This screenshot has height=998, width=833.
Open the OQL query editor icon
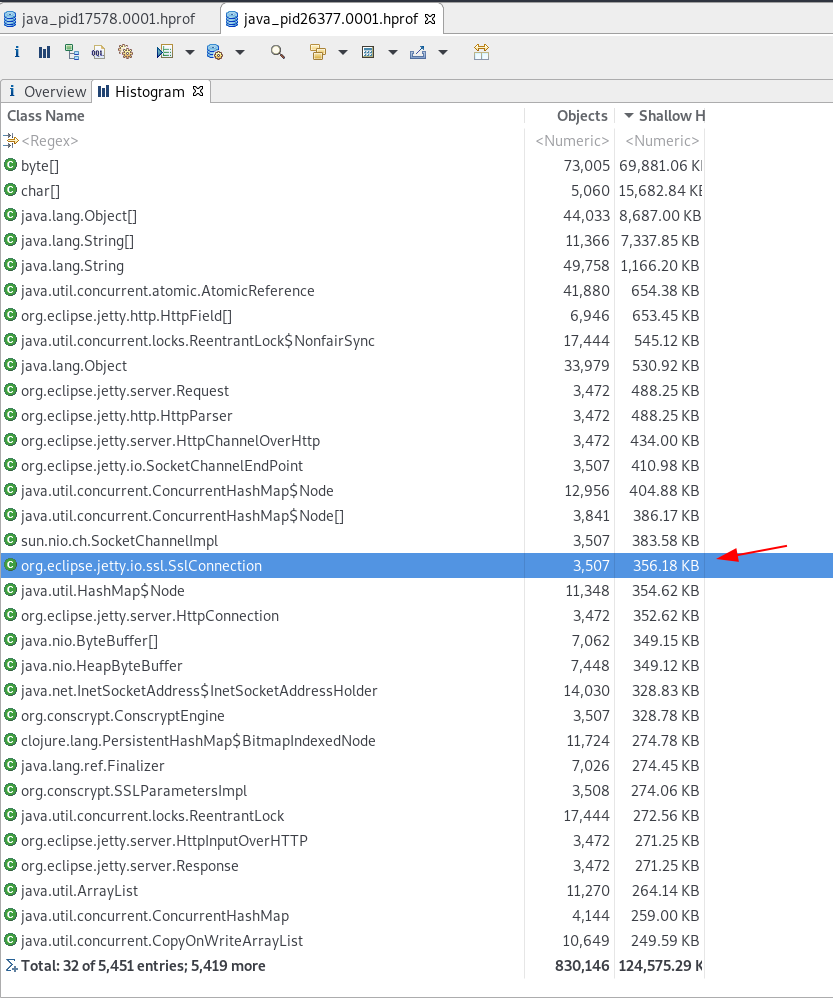coord(98,51)
